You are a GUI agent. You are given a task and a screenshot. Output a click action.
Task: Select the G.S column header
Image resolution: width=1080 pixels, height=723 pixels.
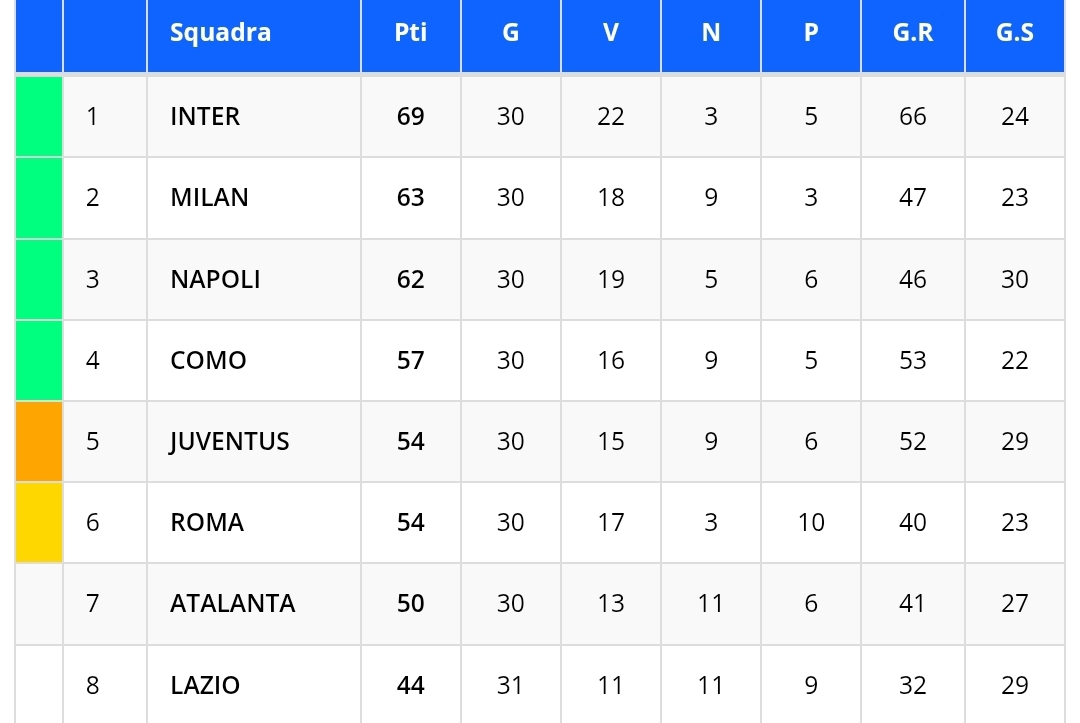1014,33
